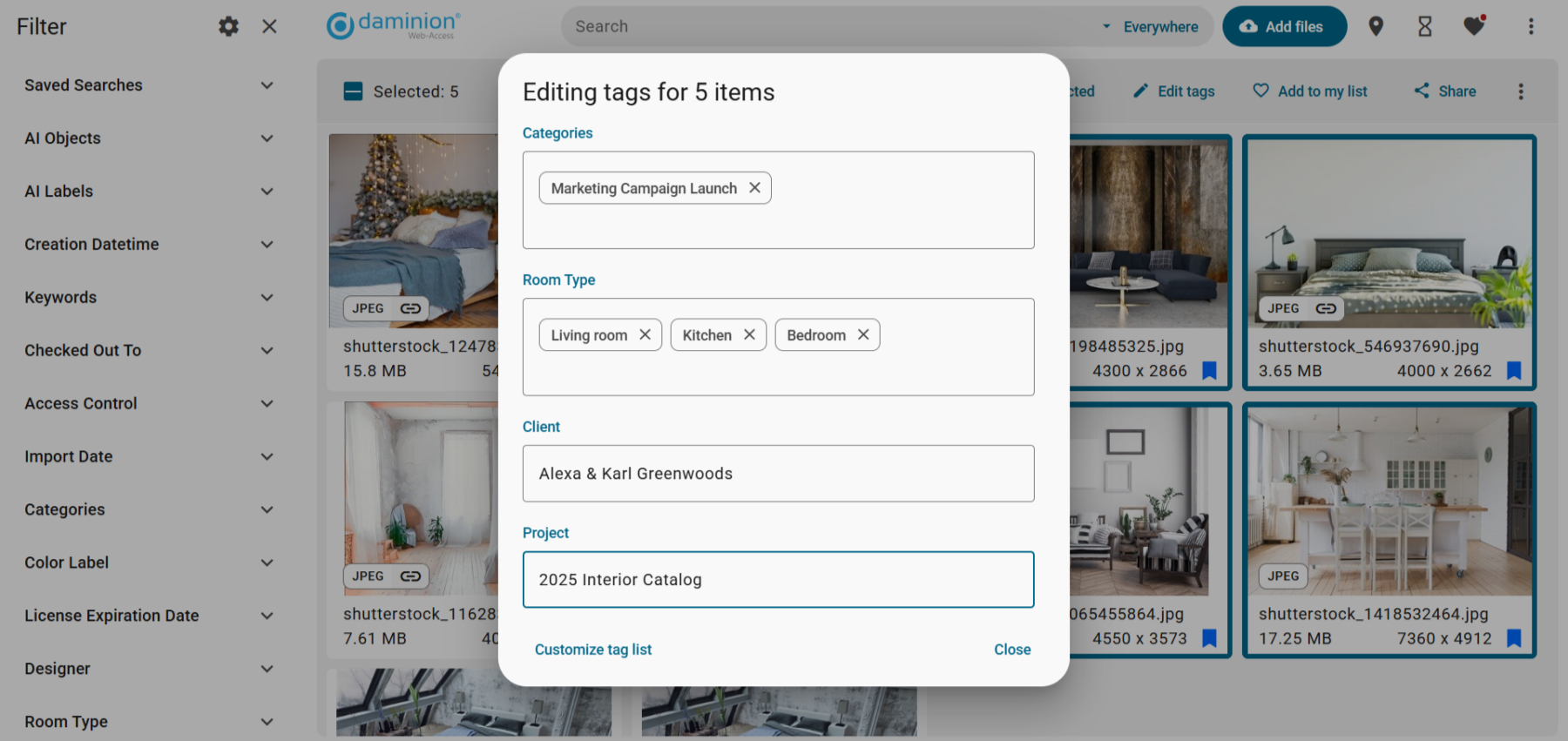This screenshot has width=1568, height=741.
Task: Open selection toolbar more options dots
Action: coord(1521,91)
